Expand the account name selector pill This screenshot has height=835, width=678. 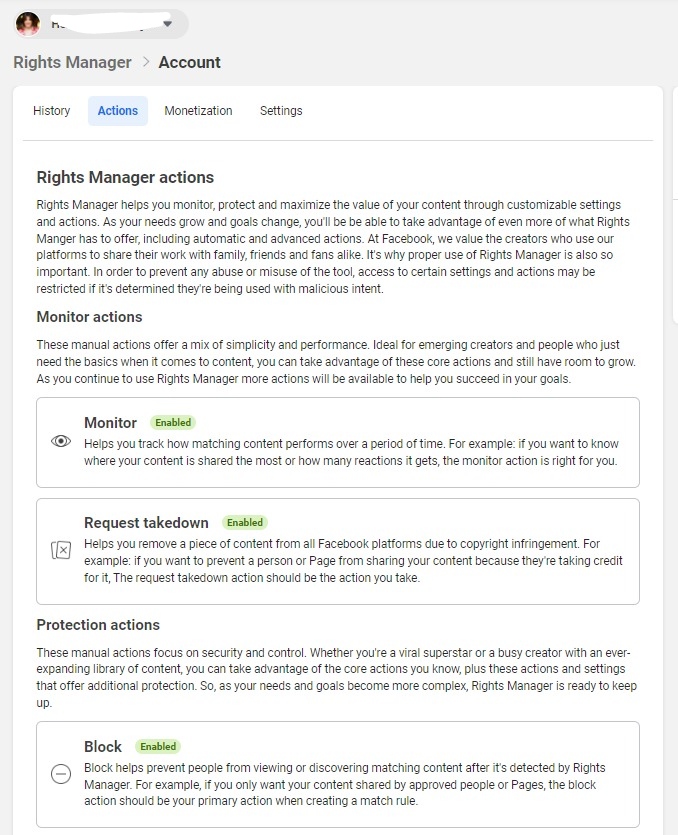tap(101, 24)
